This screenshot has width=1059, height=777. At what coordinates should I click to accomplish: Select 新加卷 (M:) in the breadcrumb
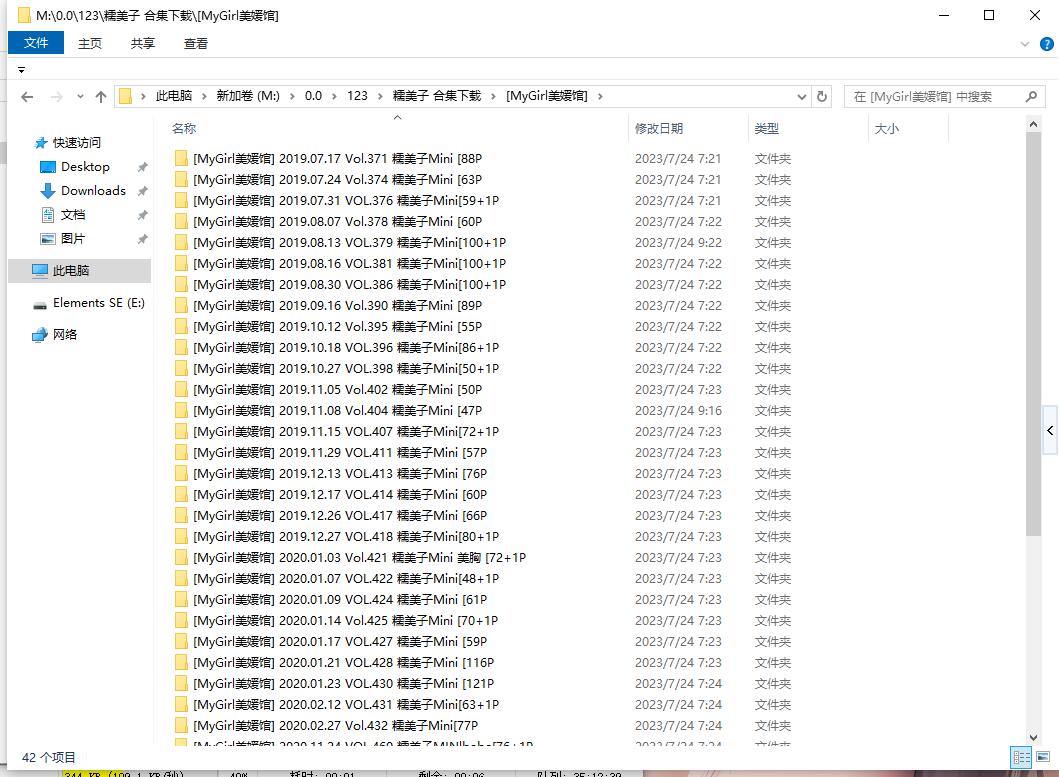248,96
